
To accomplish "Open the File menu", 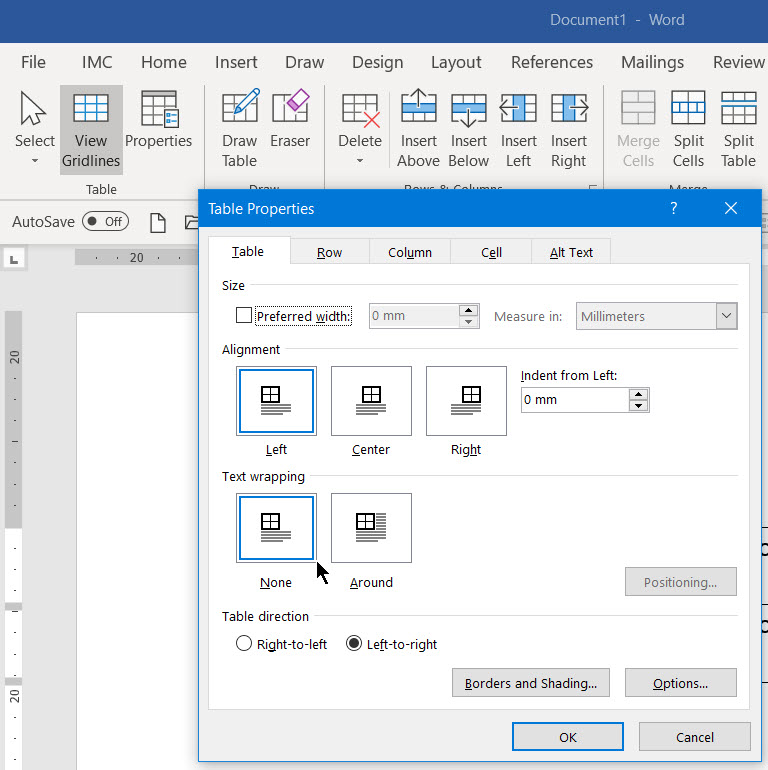I will click(x=33, y=62).
